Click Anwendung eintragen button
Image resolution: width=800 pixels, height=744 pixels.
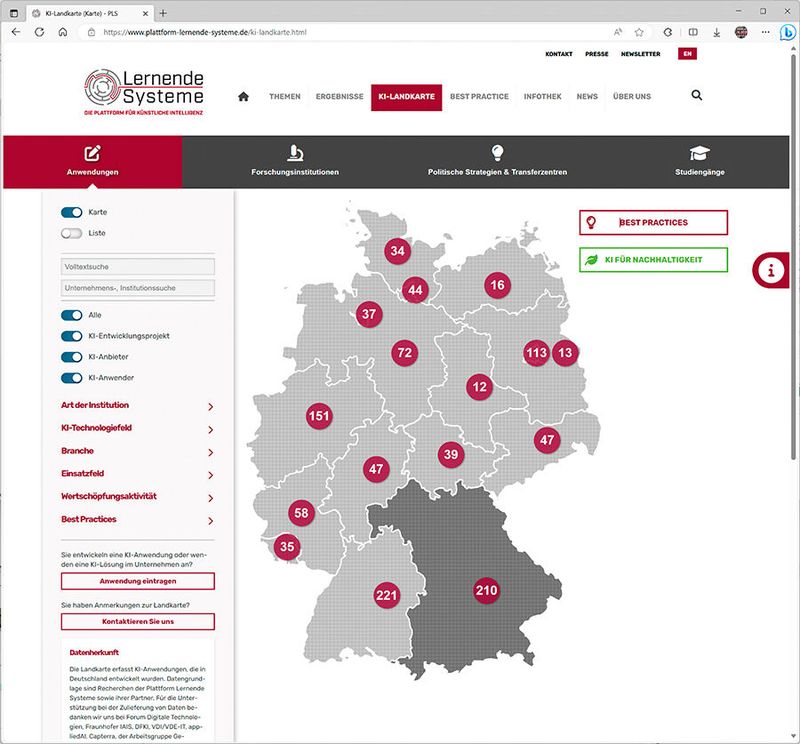tap(138, 581)
